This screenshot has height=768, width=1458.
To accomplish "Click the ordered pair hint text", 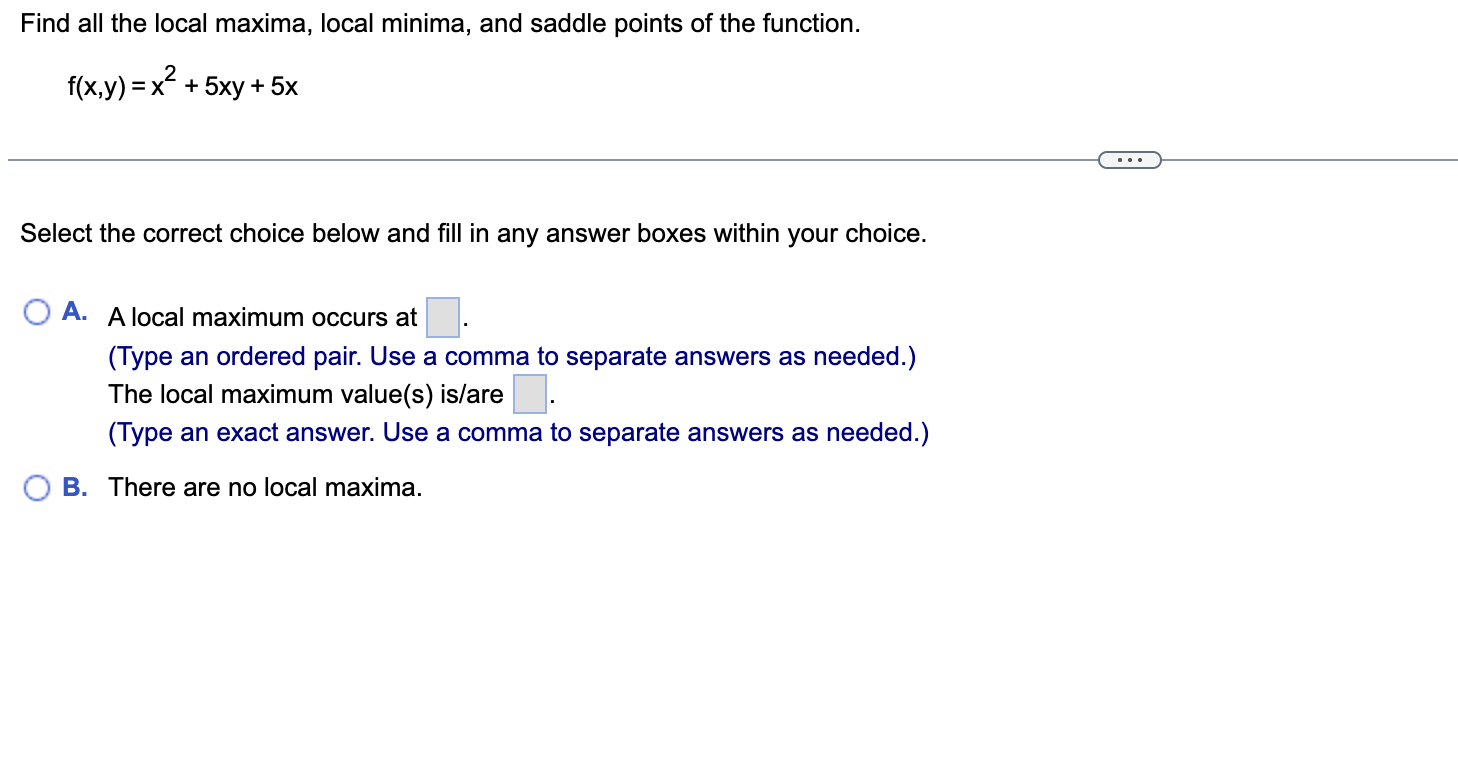I will click(512, 356).
